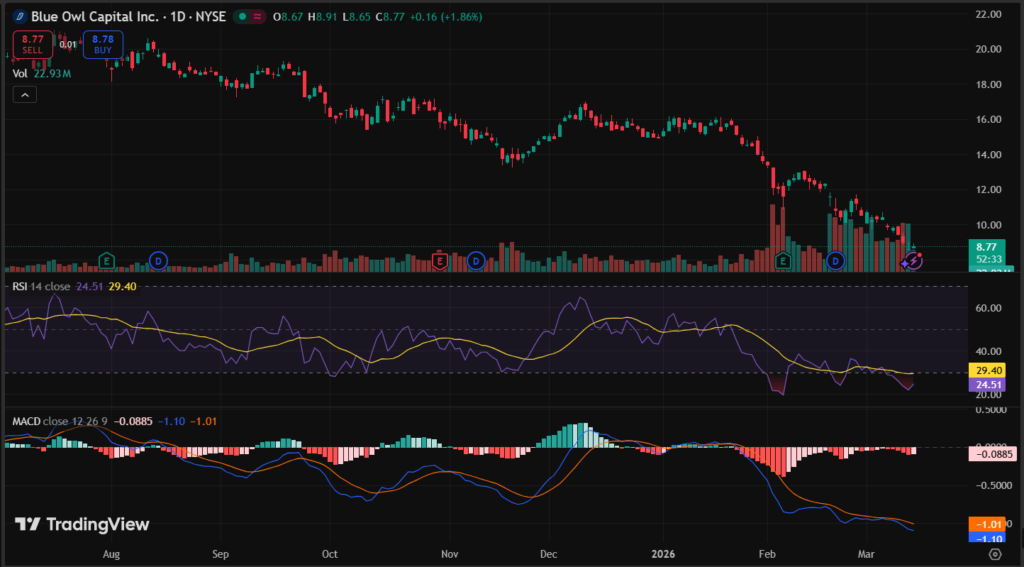Click the blue dividend D marker in November
Image resolution: width=1024 pixels, height=567 pixels.
click(x=476, y=261)
